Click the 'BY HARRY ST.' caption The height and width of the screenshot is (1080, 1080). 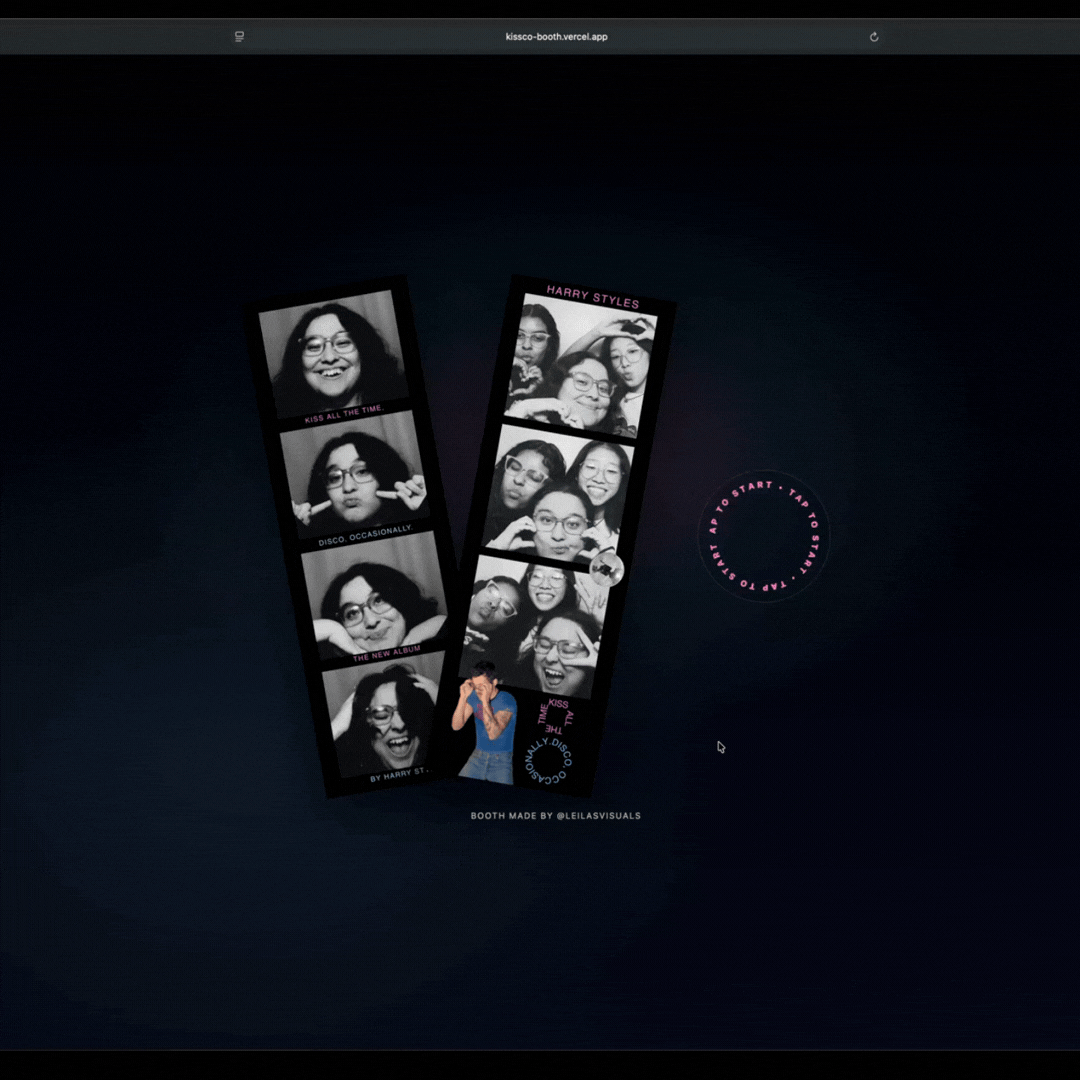(x=399, y=774)
